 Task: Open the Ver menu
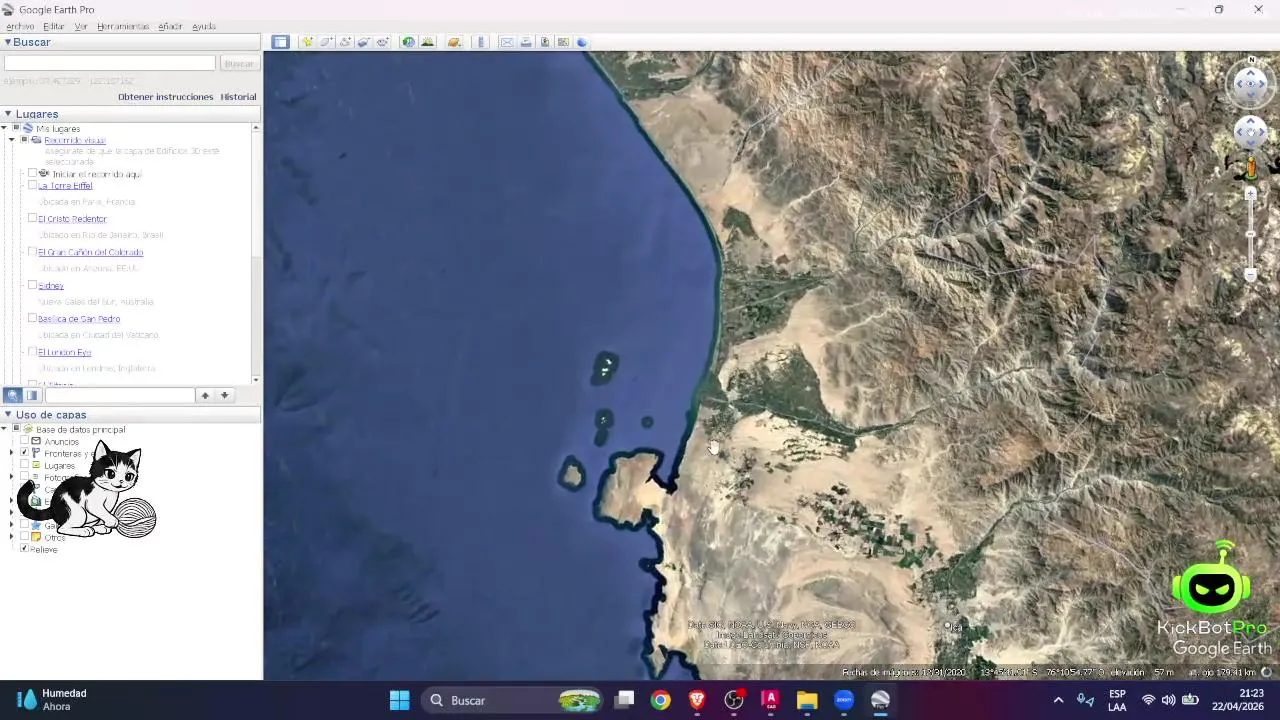[x=81, y=26]
